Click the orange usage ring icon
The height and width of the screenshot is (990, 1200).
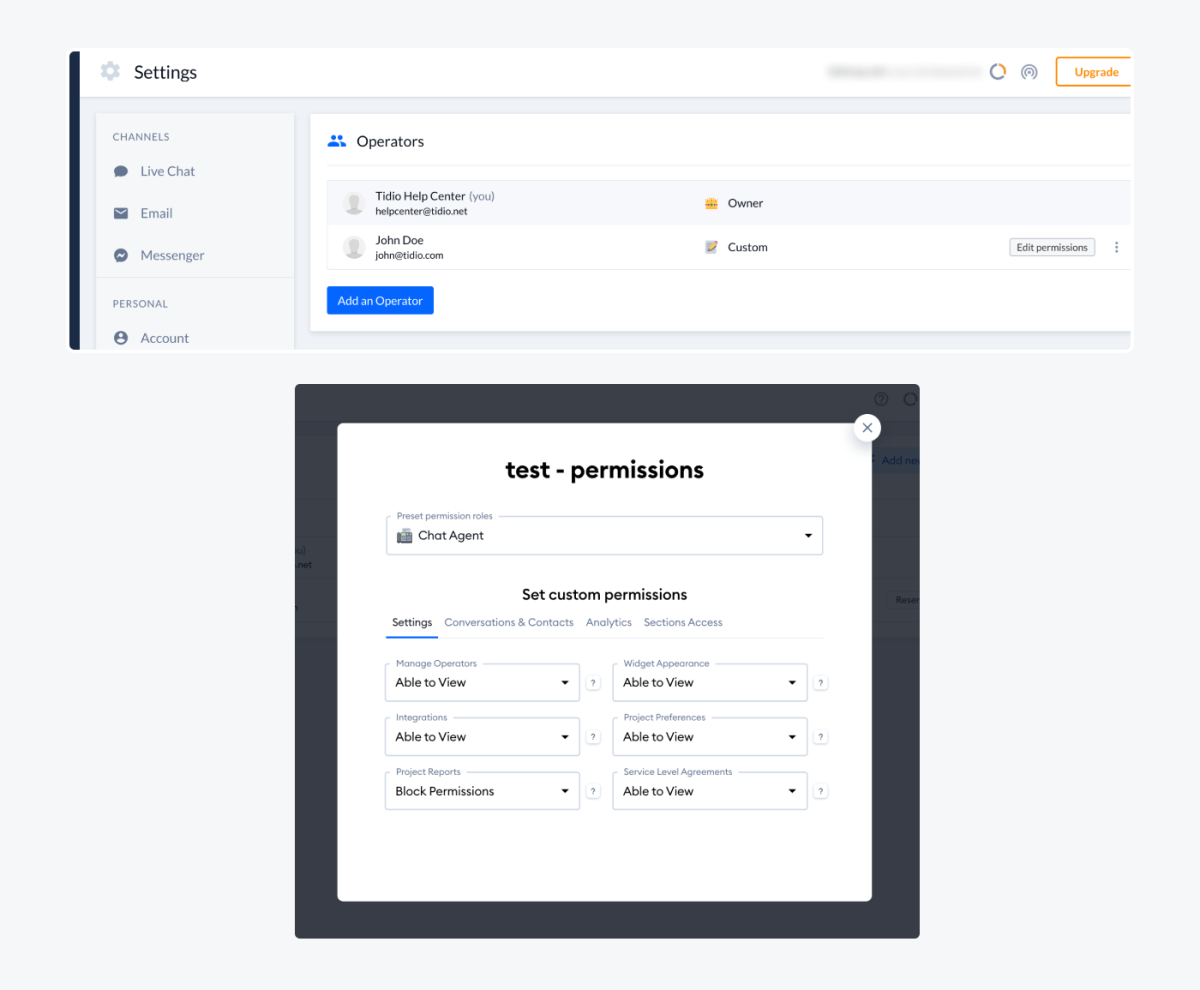coord(997,72)
